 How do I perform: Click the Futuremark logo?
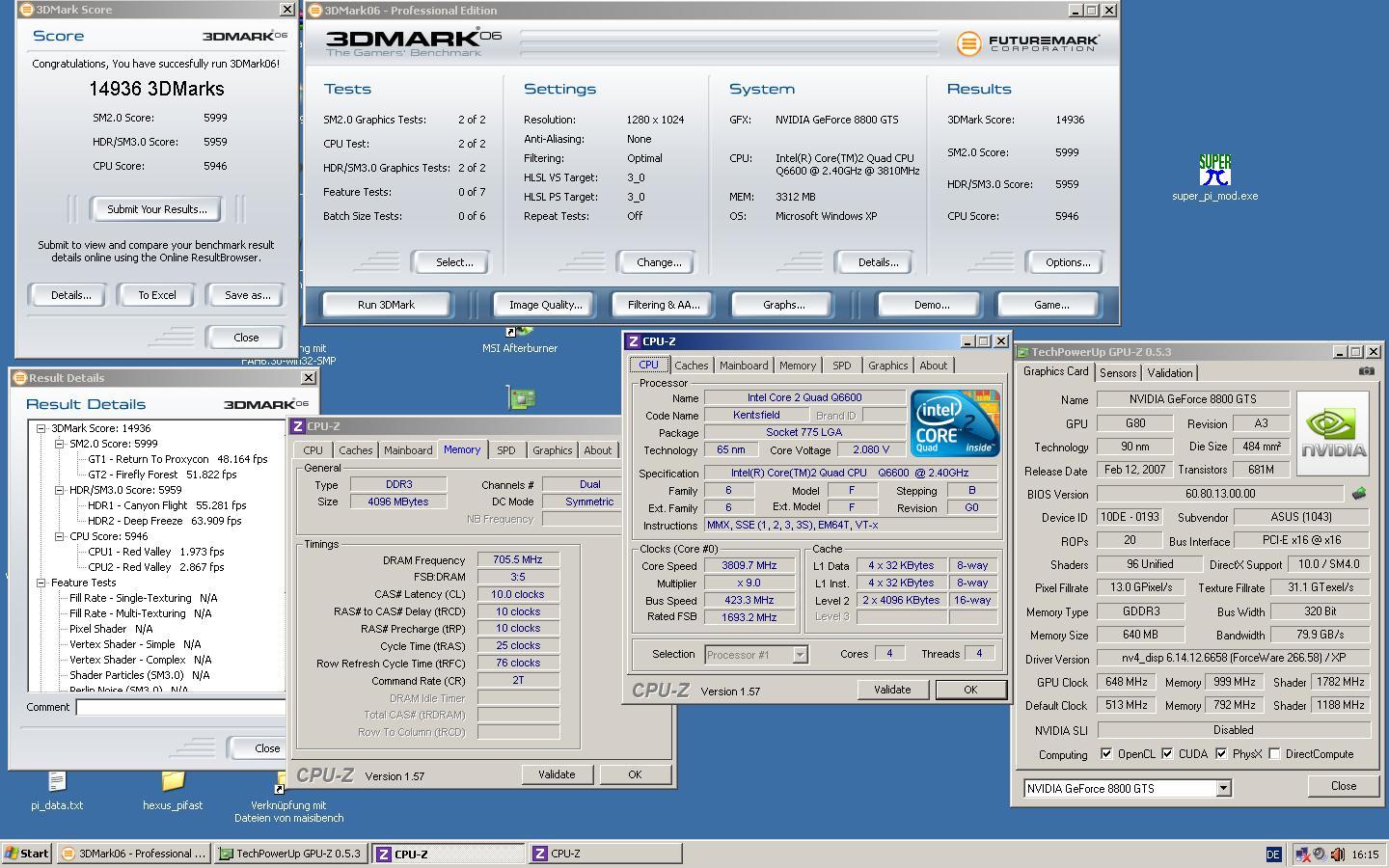[1027, 43]
